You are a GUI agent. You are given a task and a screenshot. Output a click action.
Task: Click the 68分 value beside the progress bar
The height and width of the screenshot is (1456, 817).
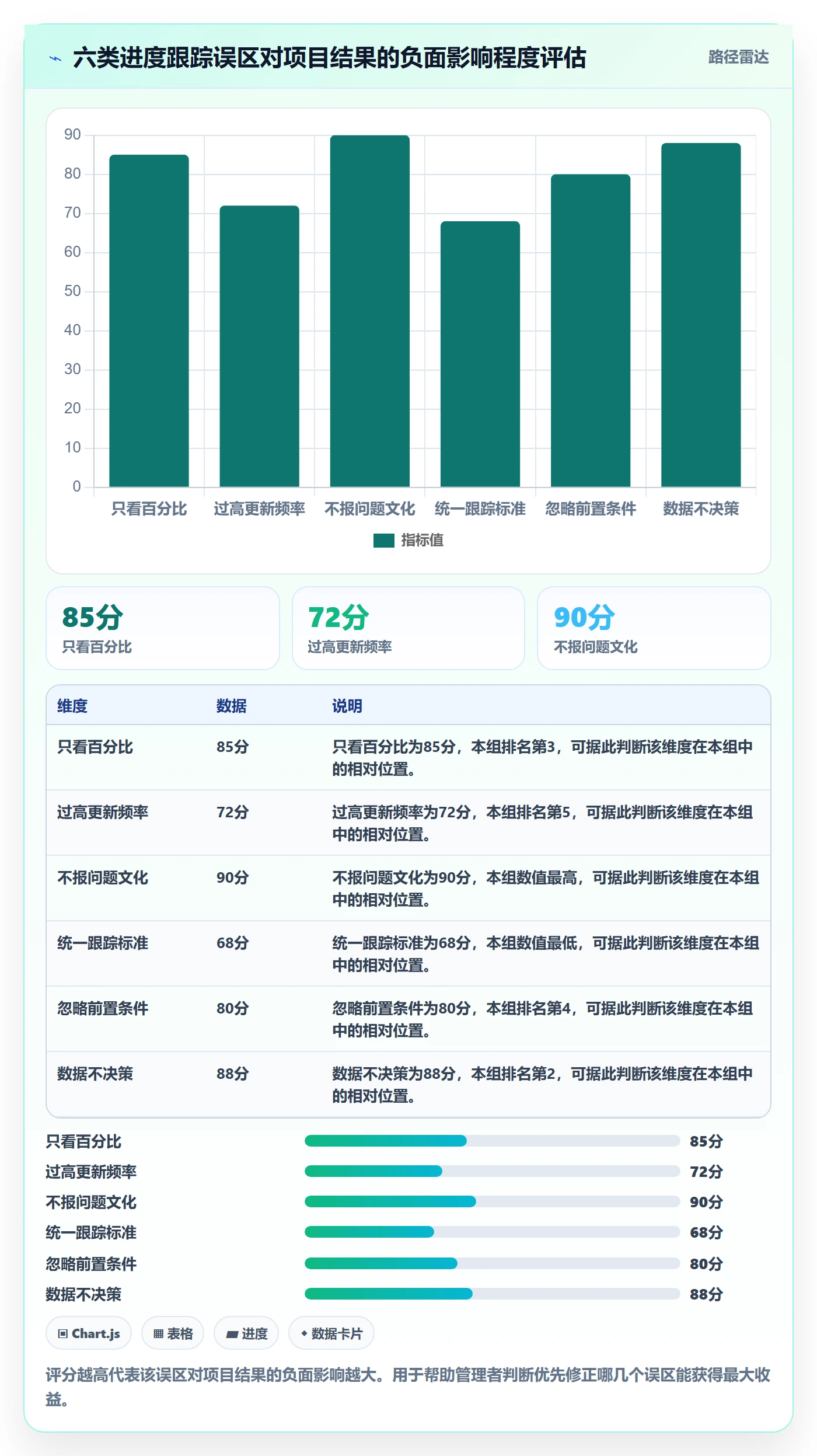pyautogui.click(x=706, y=1232)
